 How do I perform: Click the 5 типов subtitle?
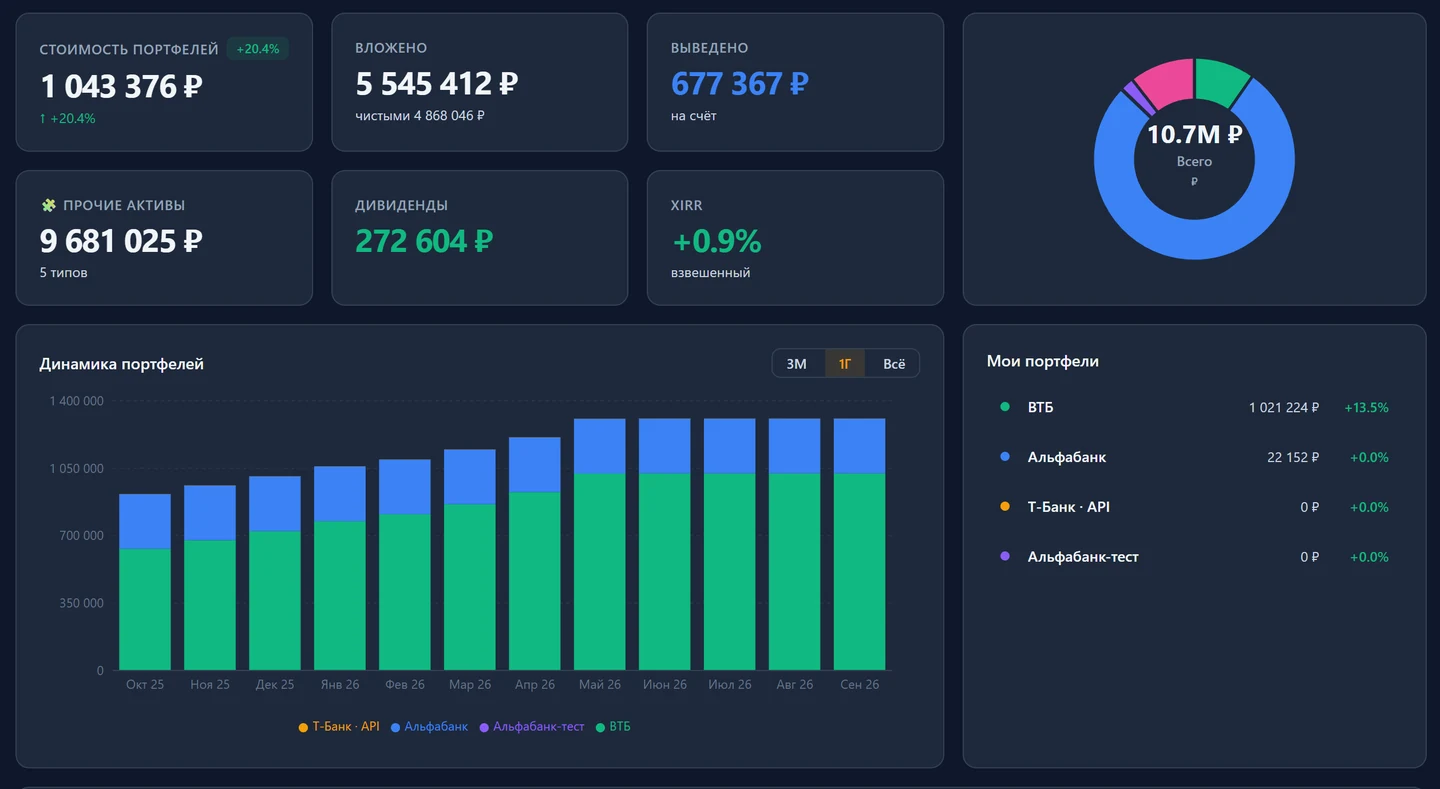pos(64,273)
